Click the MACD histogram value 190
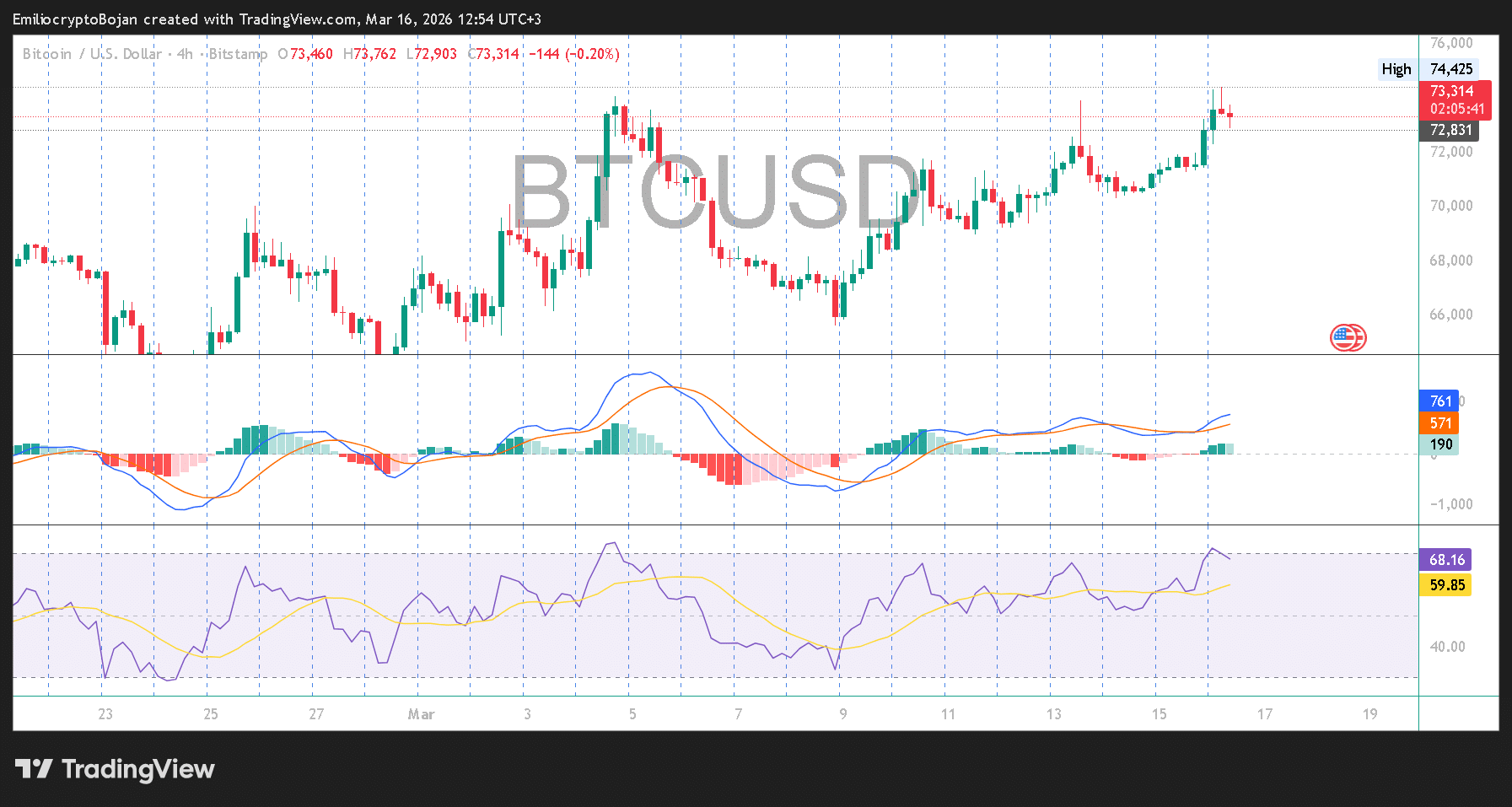The width and height of the screenshot is (1512, 807). tap(1440, 444)
